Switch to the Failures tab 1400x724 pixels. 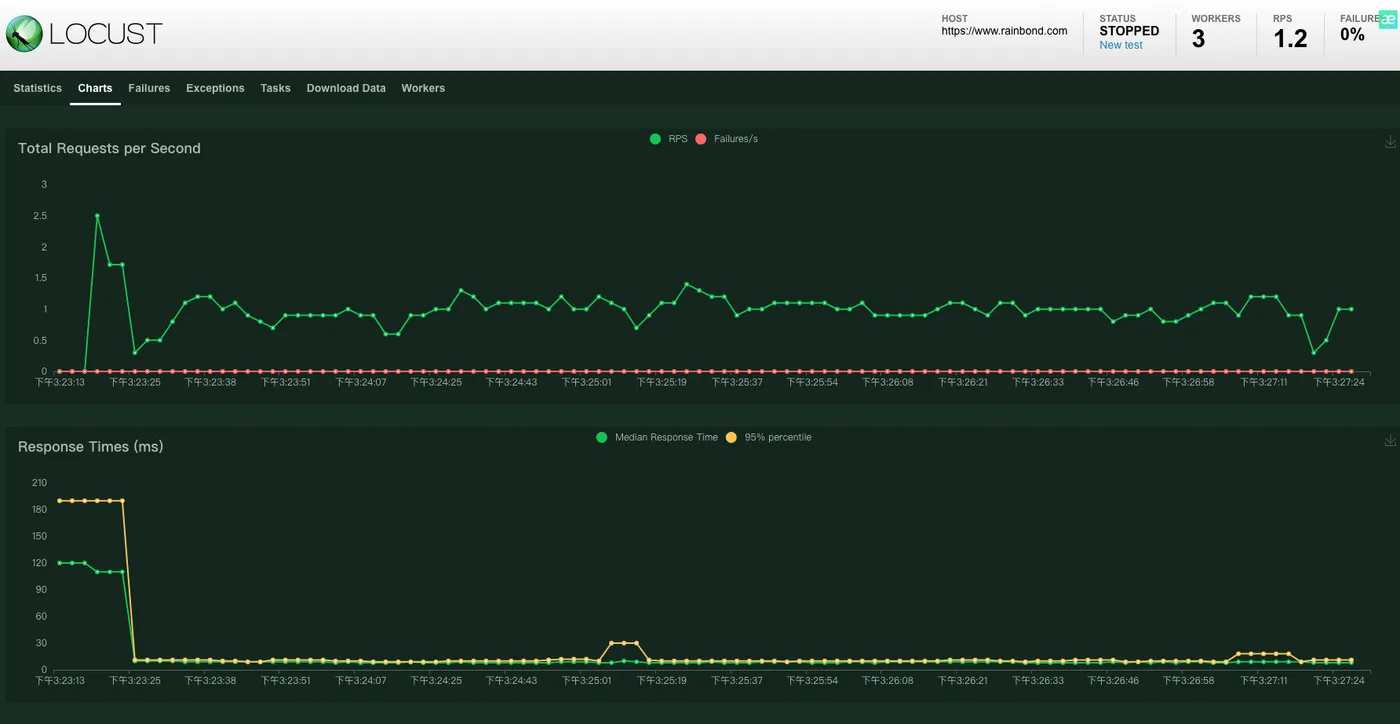pos(149,88)
